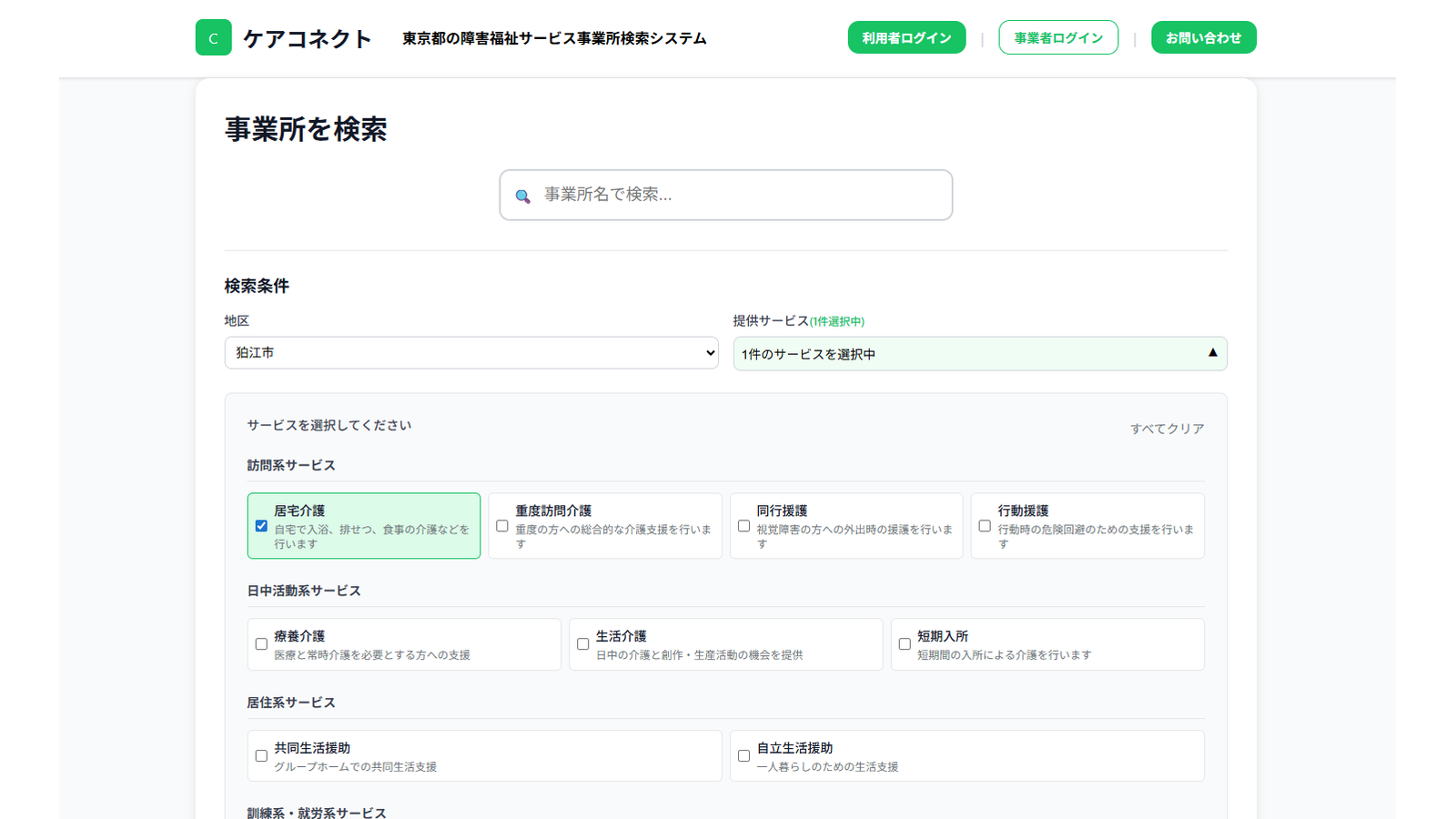This screenshot has height=819, width=1456.
Task: Open the 地区 dropdown showing 狛江市
Action: [471, 353]
